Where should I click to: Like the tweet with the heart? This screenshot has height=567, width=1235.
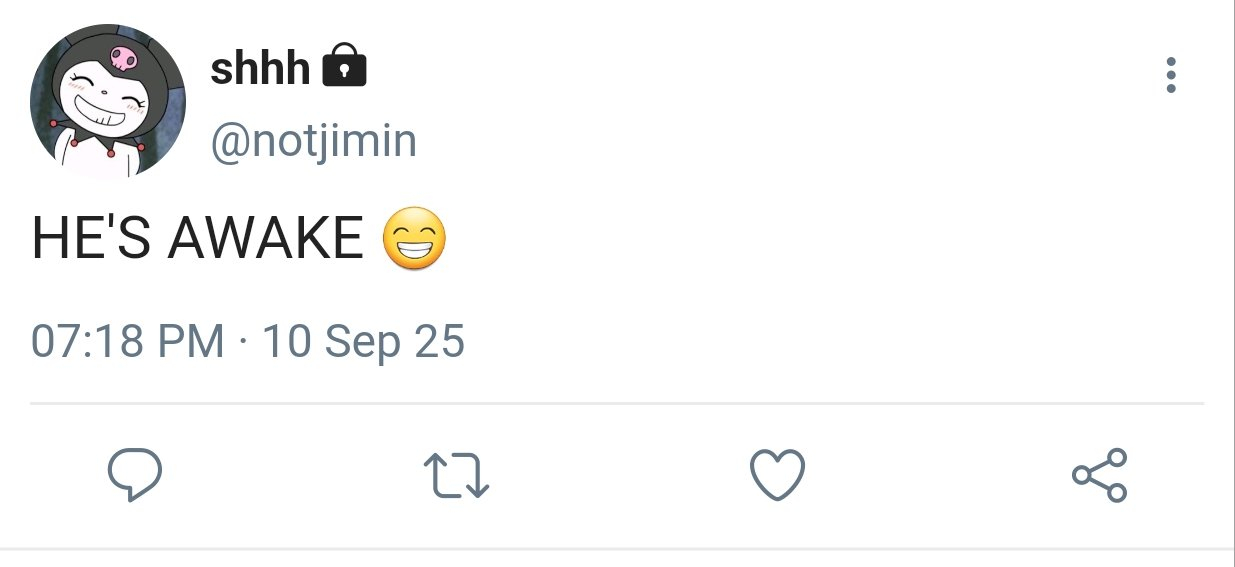(777, 474)
